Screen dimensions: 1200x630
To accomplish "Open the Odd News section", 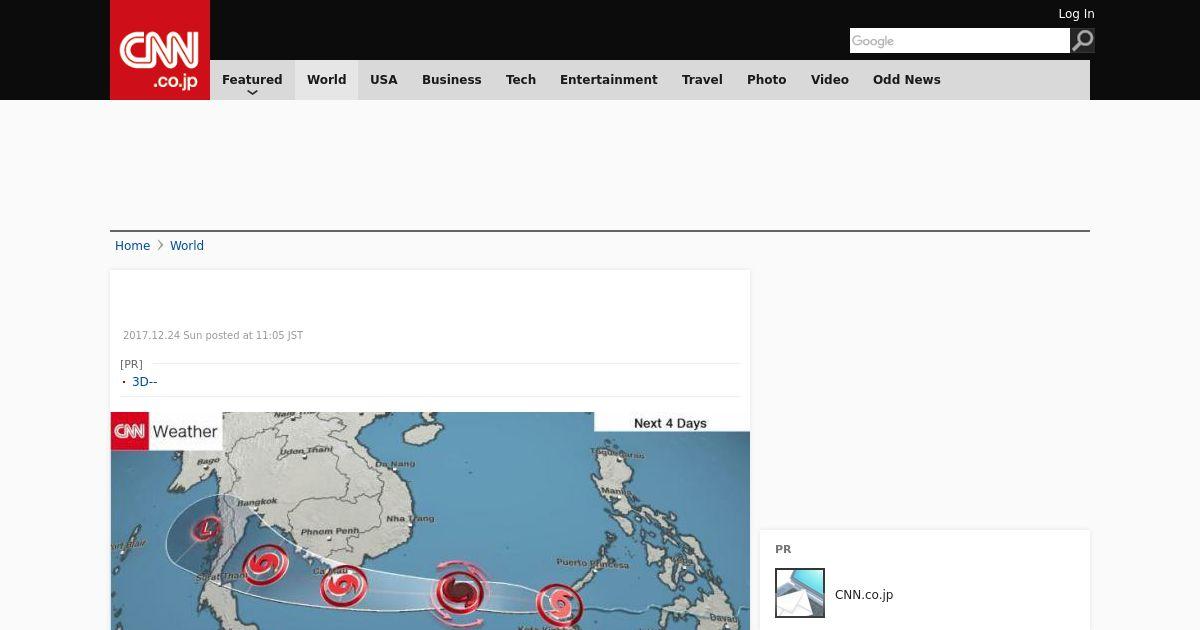I will pyautogui.click(x=907, y=80).
